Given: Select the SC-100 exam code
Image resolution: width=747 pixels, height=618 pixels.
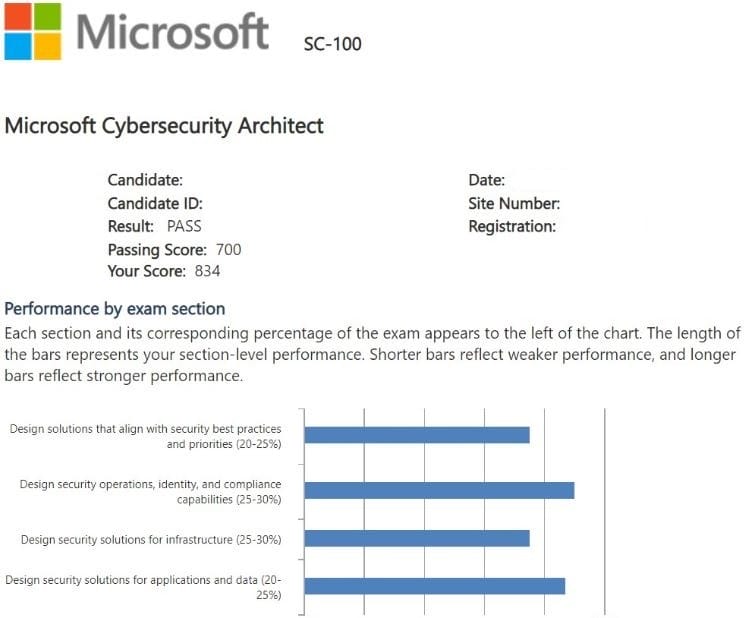Looking at the screenshot, I should click(332, 44).
